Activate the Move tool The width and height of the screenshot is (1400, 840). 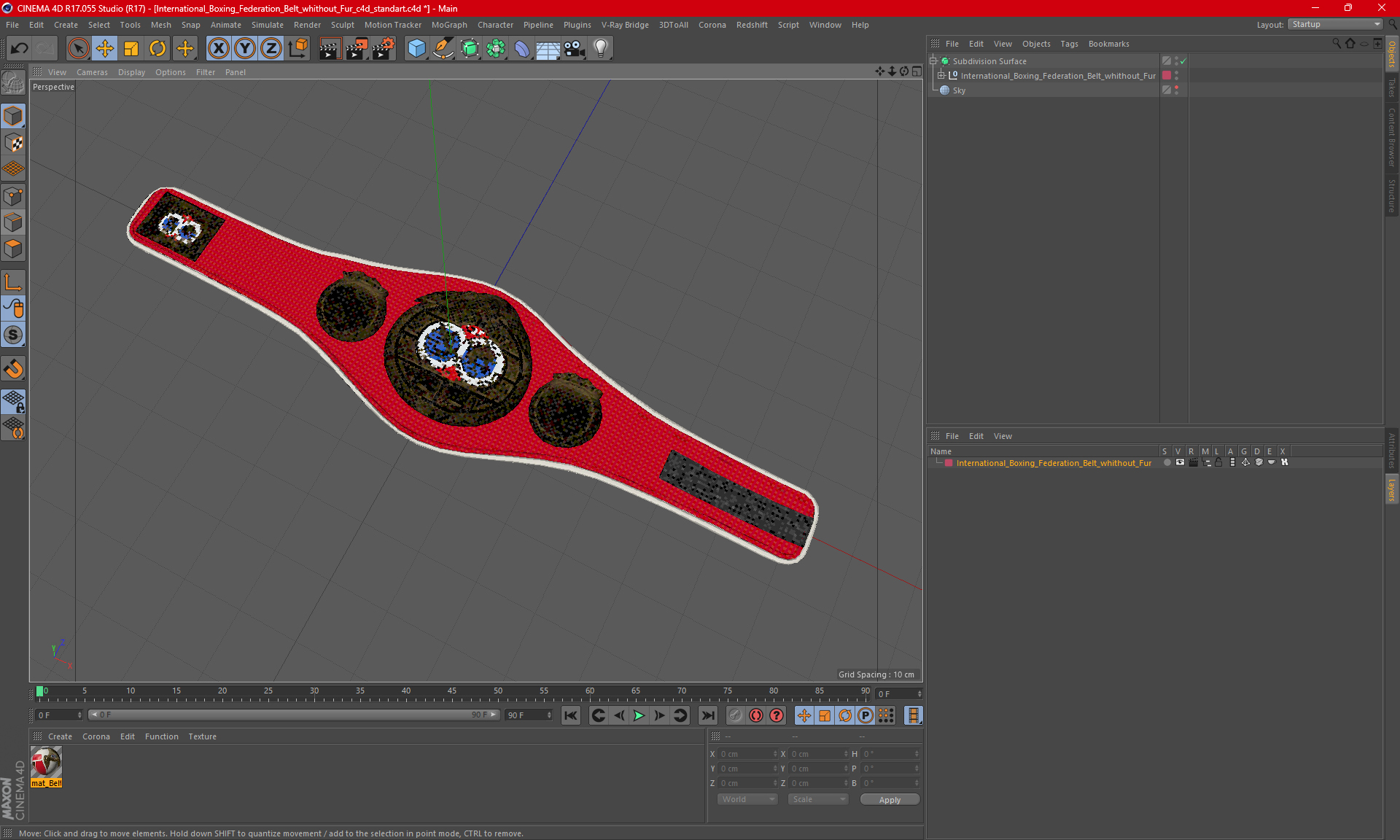pyautogui.click(x=105, y=48)
